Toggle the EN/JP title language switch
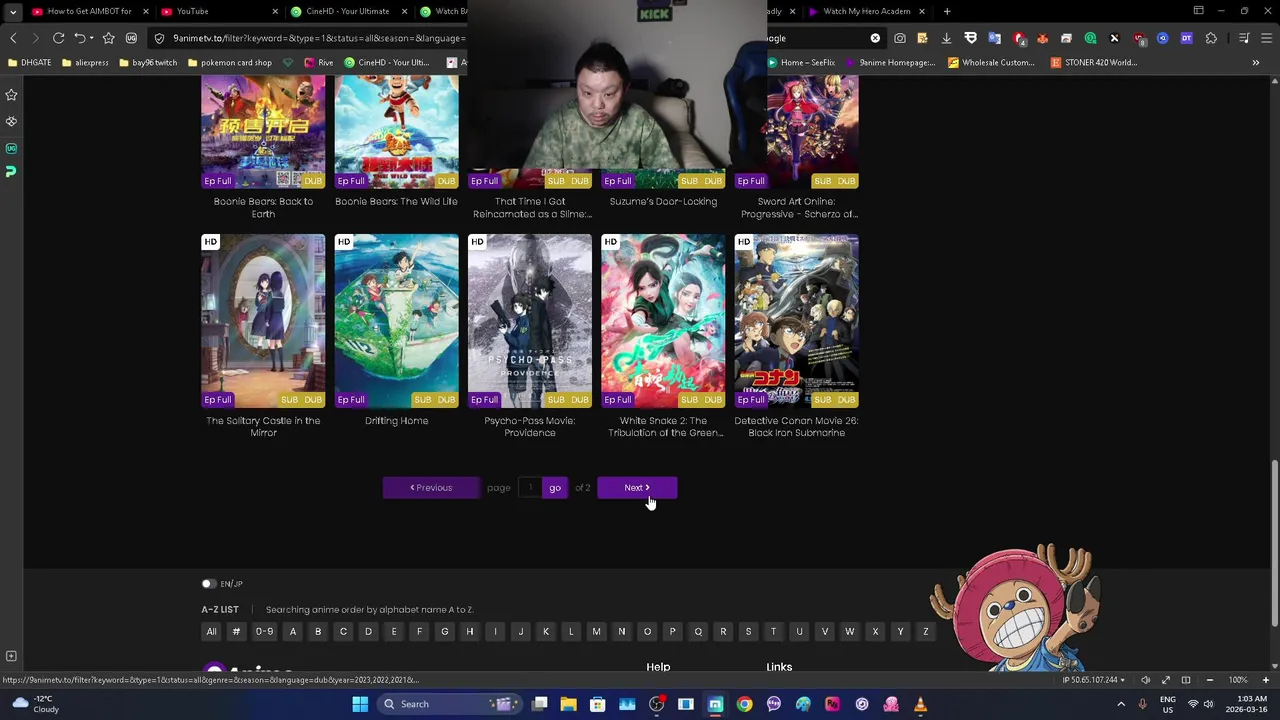This screenshot has width=1280, height=720. pos(208,584)
